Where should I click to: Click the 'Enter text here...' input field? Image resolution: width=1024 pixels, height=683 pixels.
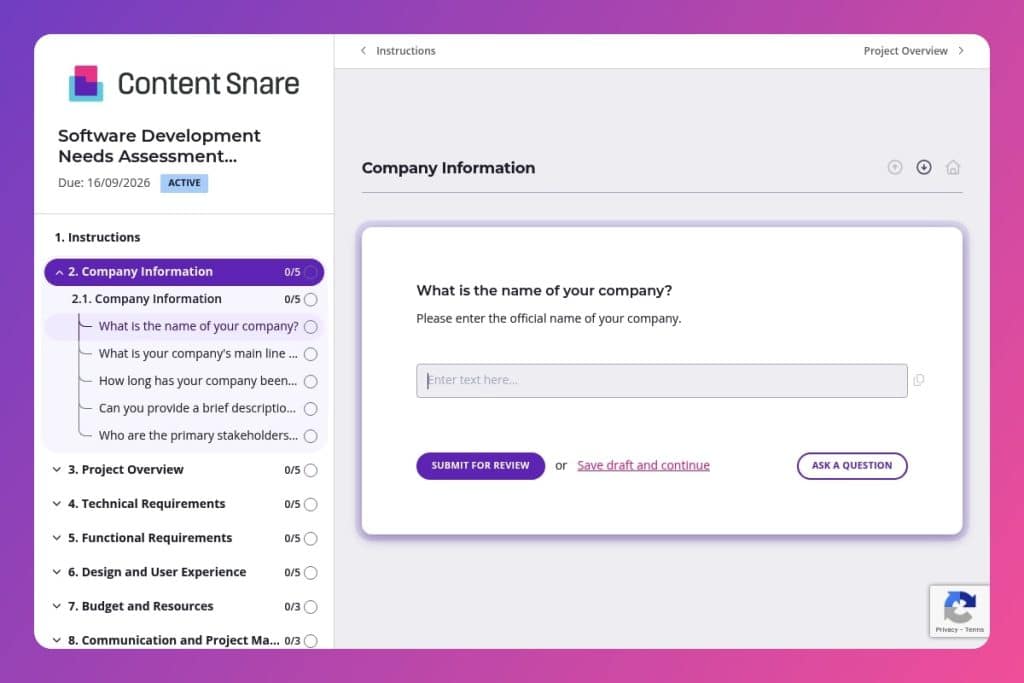662,381
